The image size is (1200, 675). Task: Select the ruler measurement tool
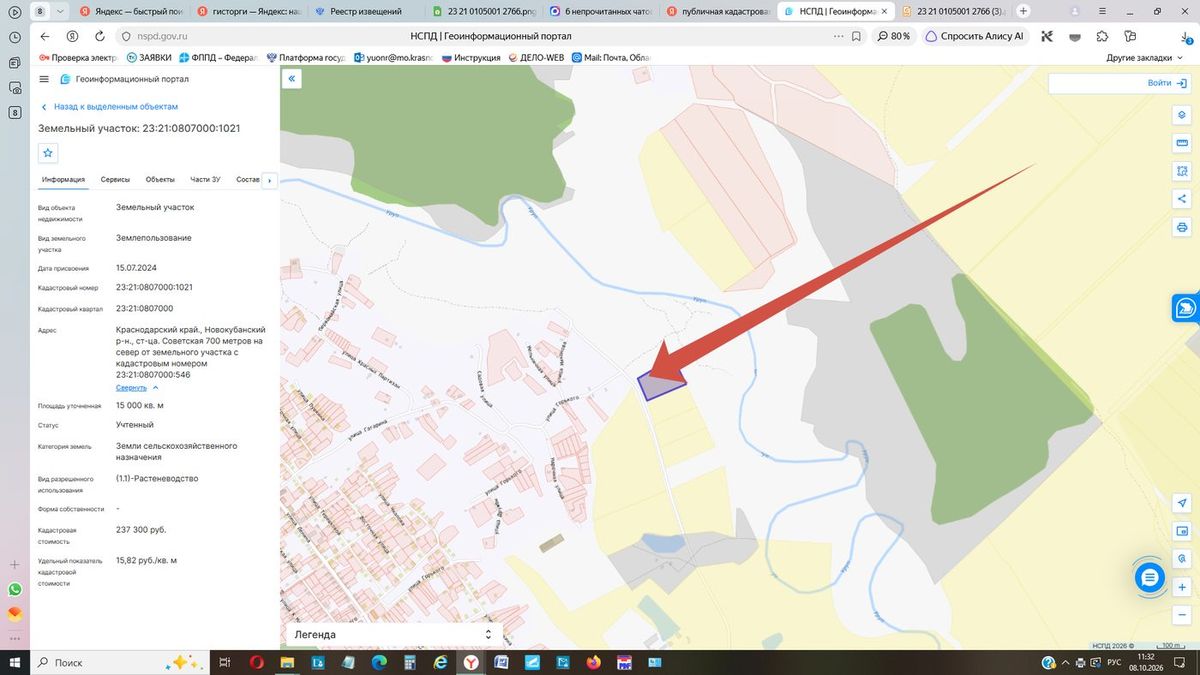[1182, 143]
